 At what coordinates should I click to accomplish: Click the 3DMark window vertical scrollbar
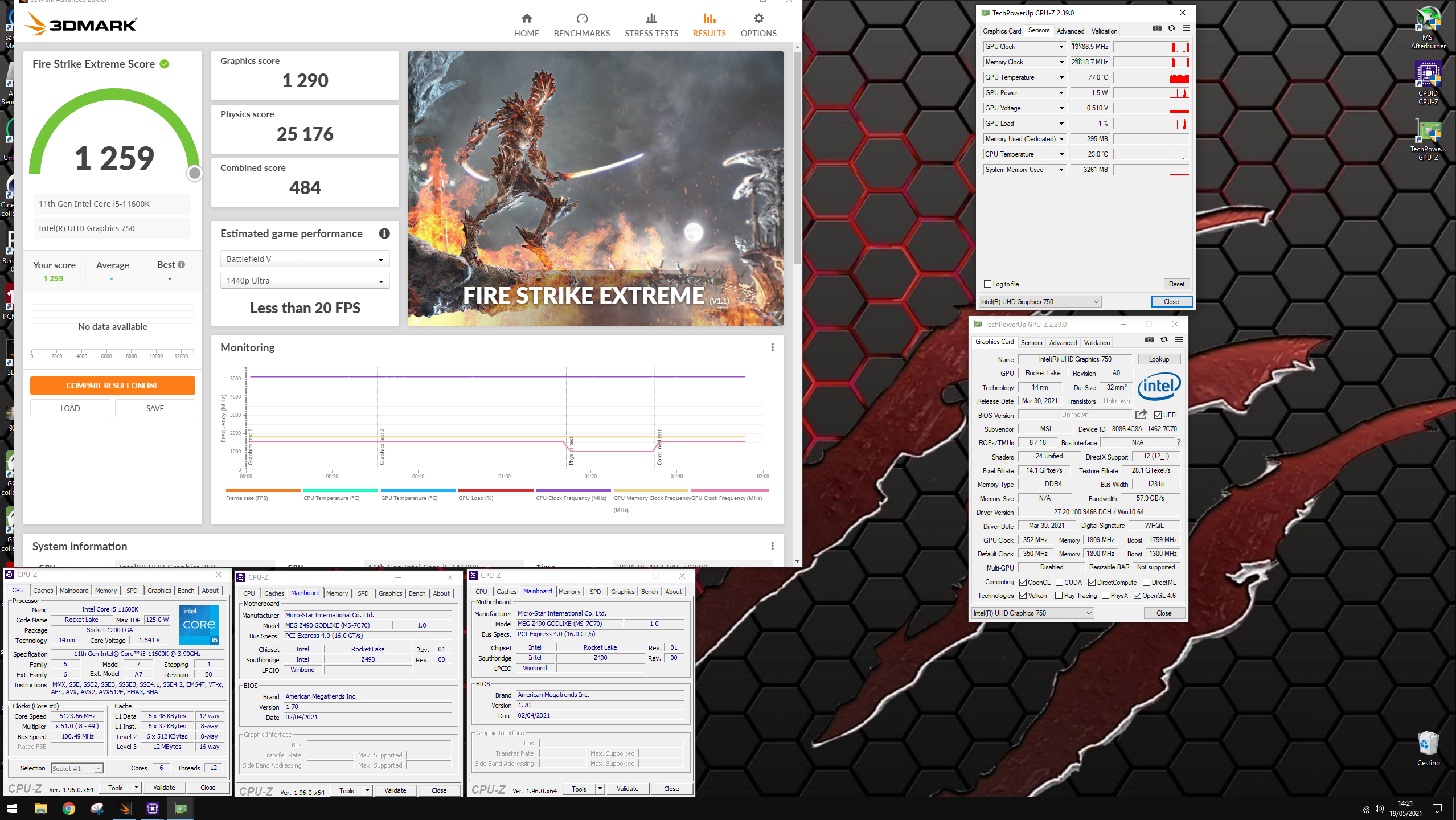pos(797,158)
